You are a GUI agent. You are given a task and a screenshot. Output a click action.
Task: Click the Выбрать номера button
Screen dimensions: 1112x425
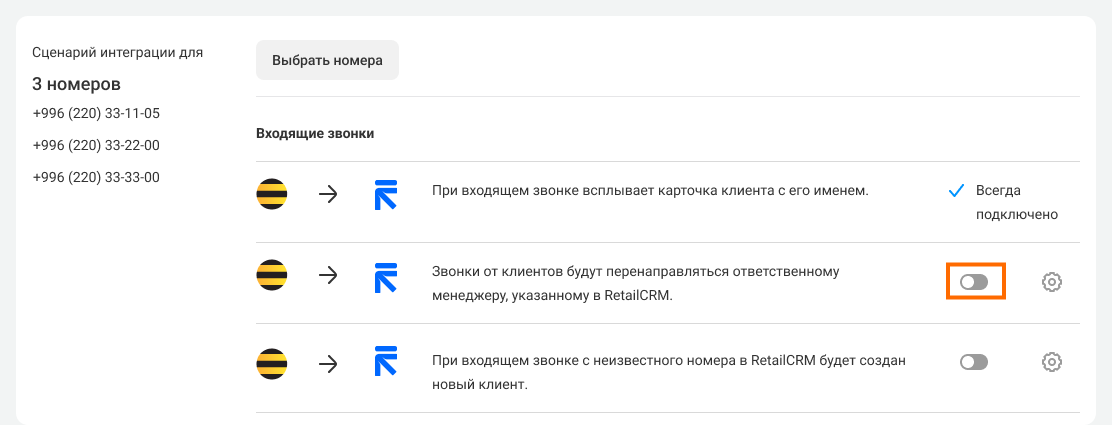(x=327, y=60)
